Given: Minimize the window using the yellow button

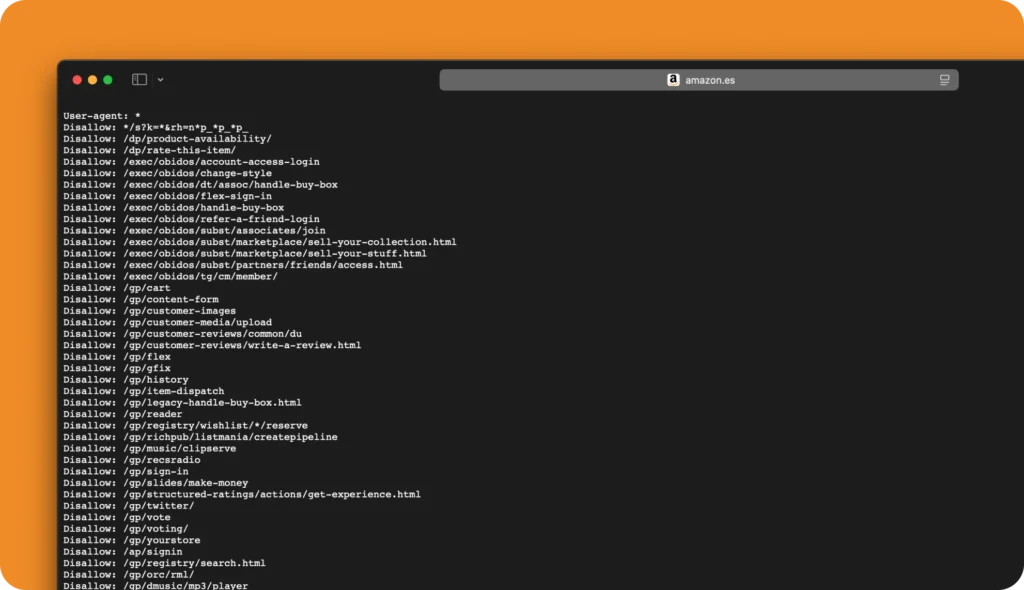Looking at the screenshot, I should point(92,80).
